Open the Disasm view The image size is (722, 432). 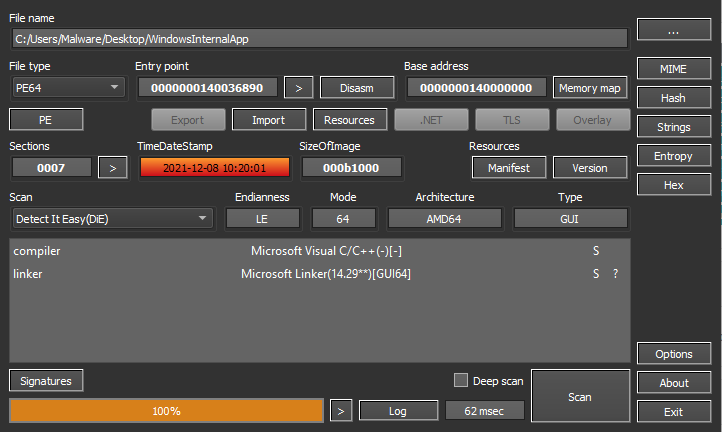click(357, 88)
